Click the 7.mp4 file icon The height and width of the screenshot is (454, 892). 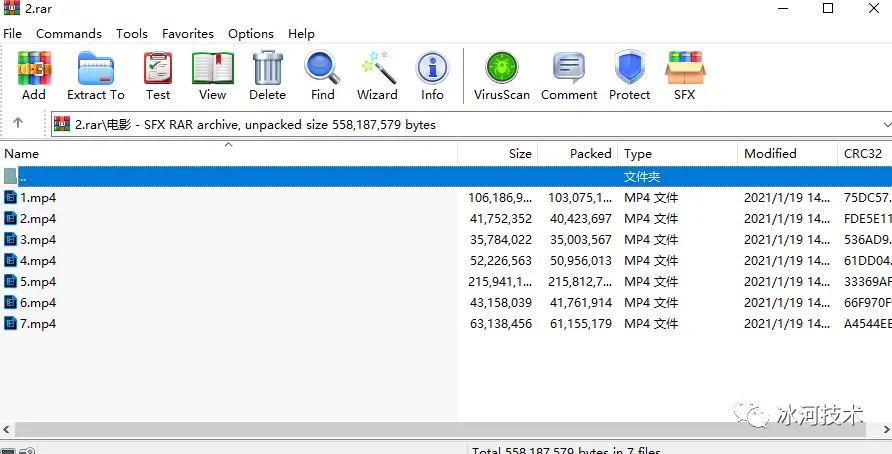pyautogui.click(x=10, y=324)
